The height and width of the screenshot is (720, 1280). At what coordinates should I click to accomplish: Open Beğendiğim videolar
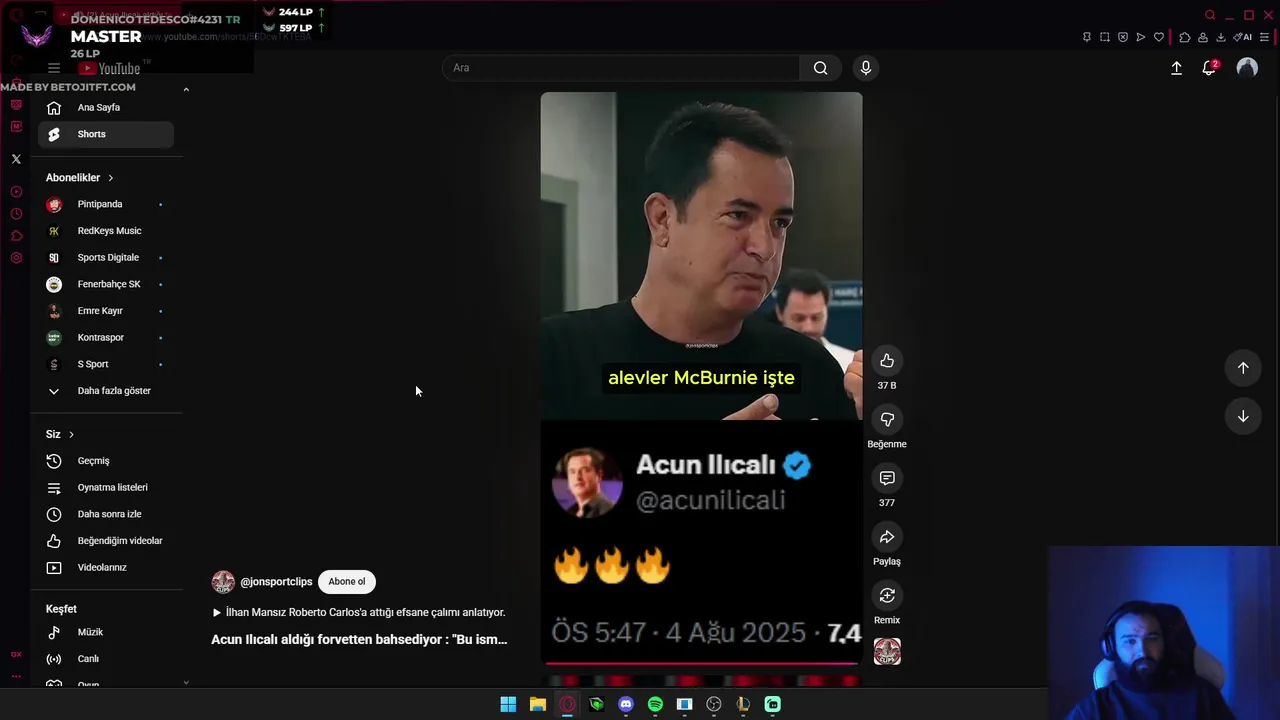click(106, 541)
